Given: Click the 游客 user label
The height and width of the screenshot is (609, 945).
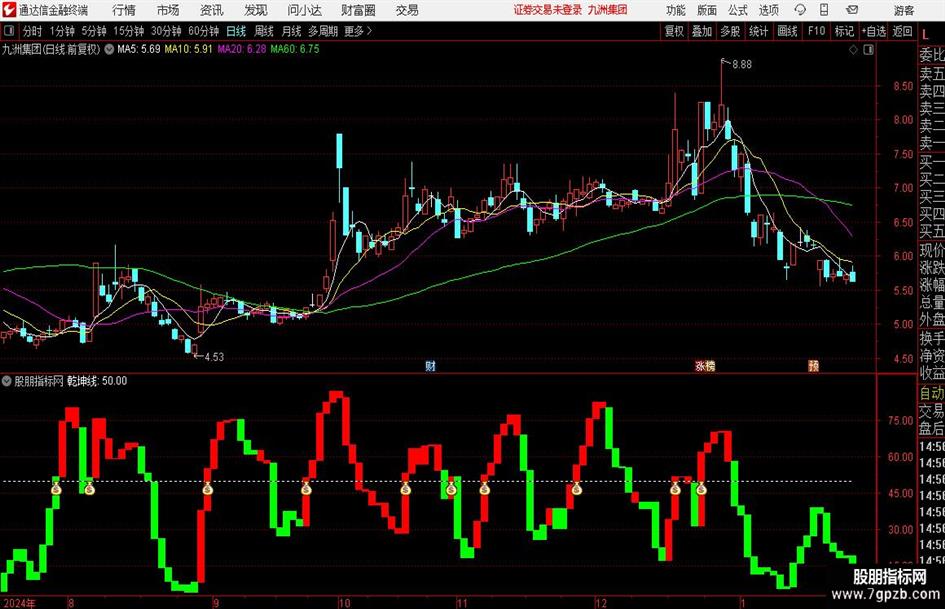Looking at the screenshot, I should (x=904, y=10).
